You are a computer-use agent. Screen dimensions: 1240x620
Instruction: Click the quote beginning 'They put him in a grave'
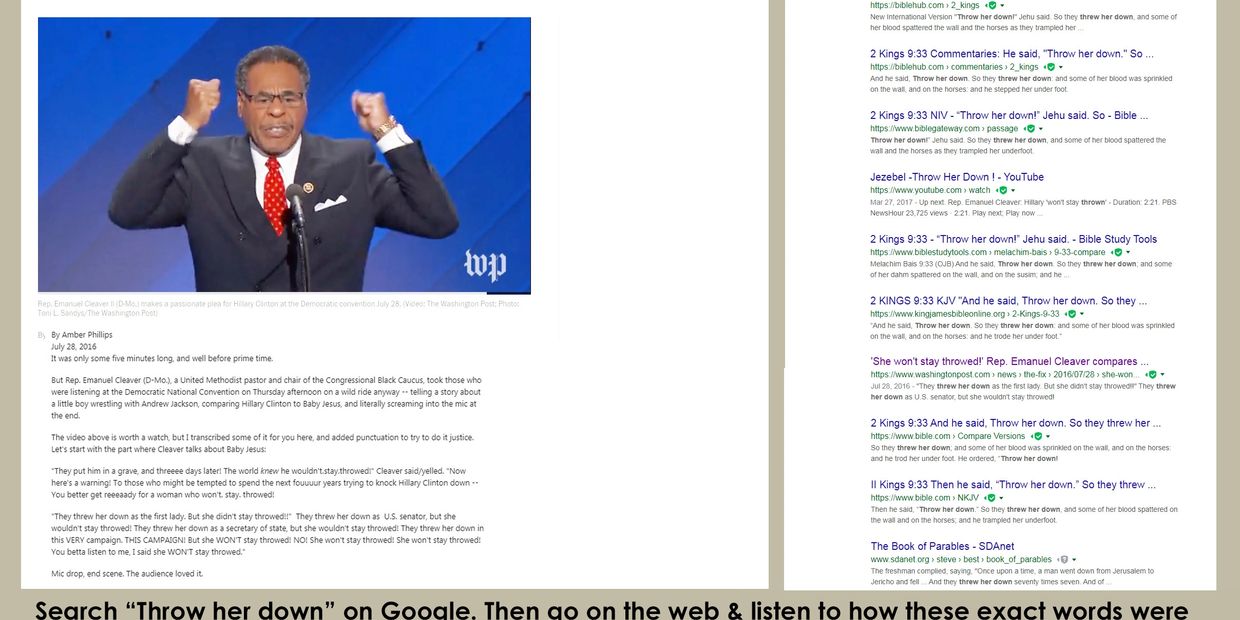point(265,483)
